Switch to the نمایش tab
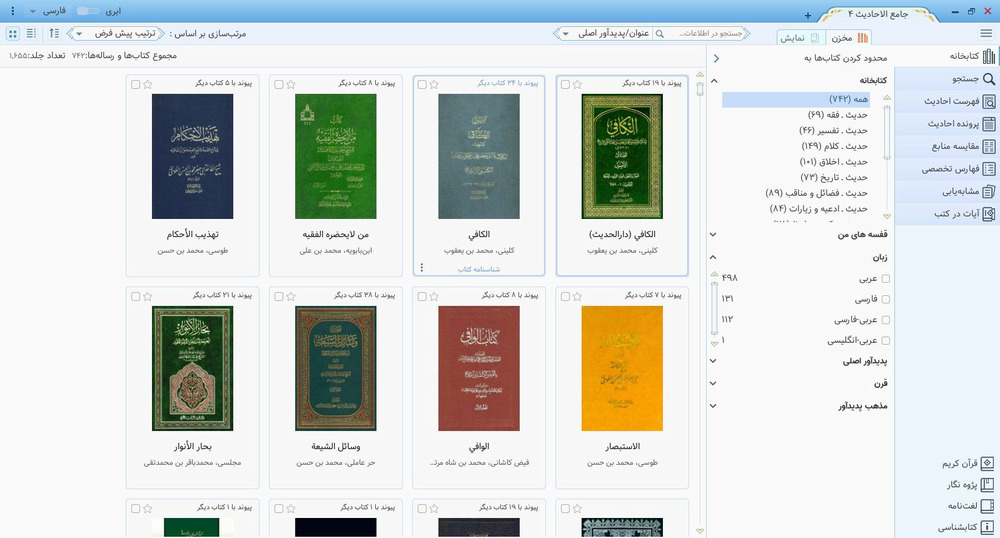 pos(800,38)
